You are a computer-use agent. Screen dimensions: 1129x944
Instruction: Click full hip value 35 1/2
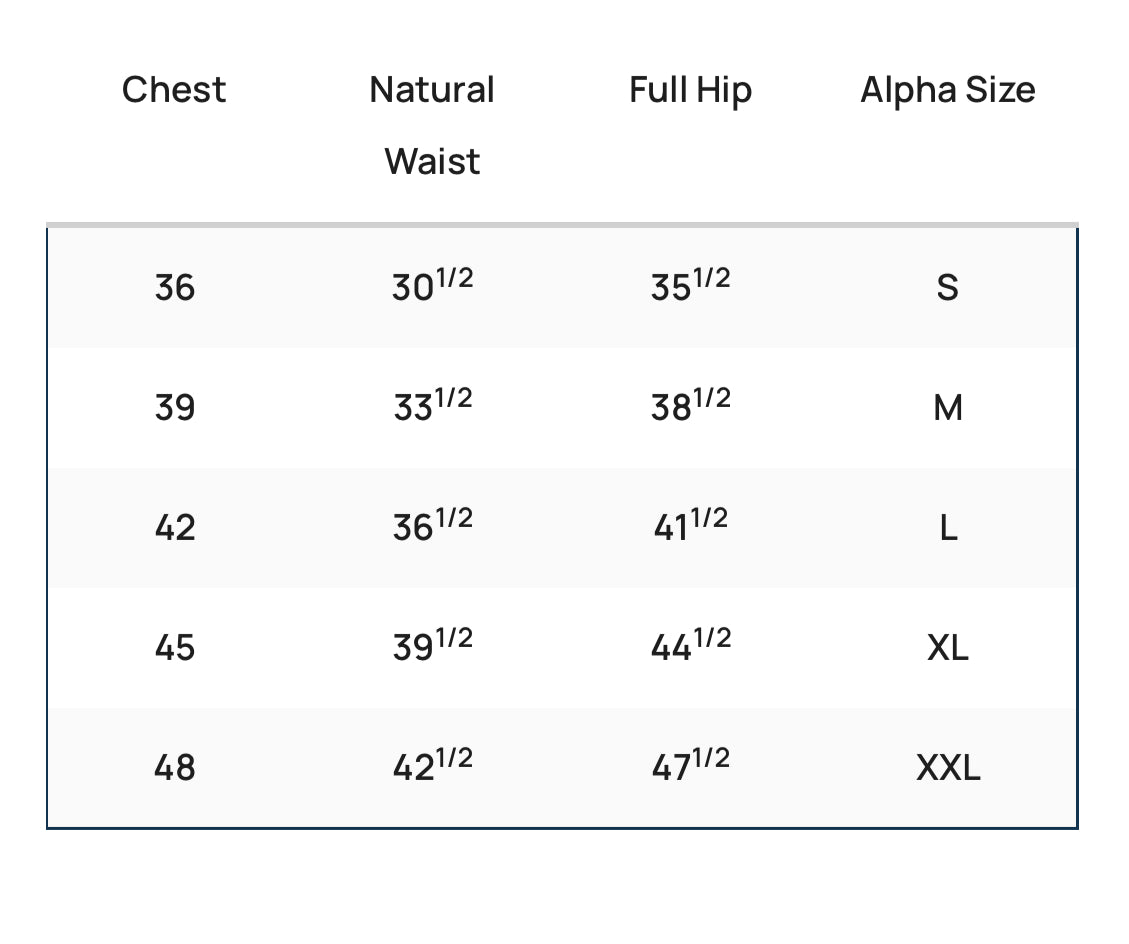(x=690, y=287)
